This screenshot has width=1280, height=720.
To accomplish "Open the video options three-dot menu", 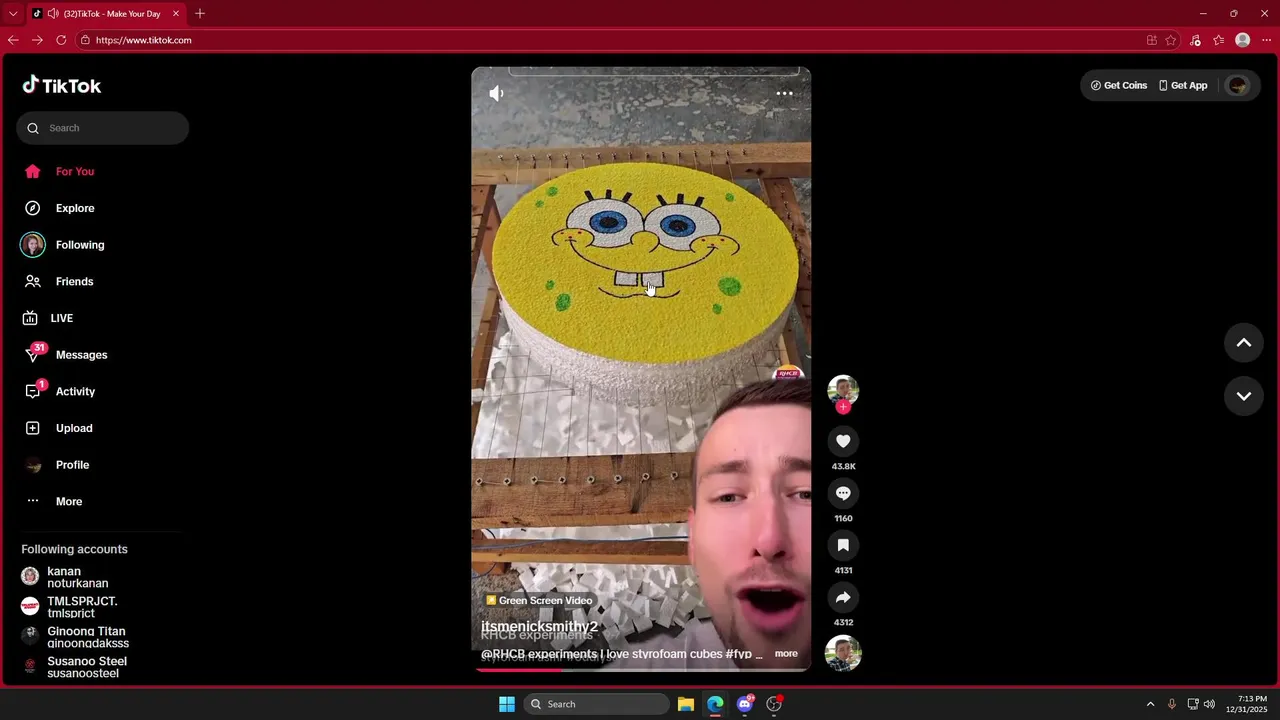I will point(785,93).
